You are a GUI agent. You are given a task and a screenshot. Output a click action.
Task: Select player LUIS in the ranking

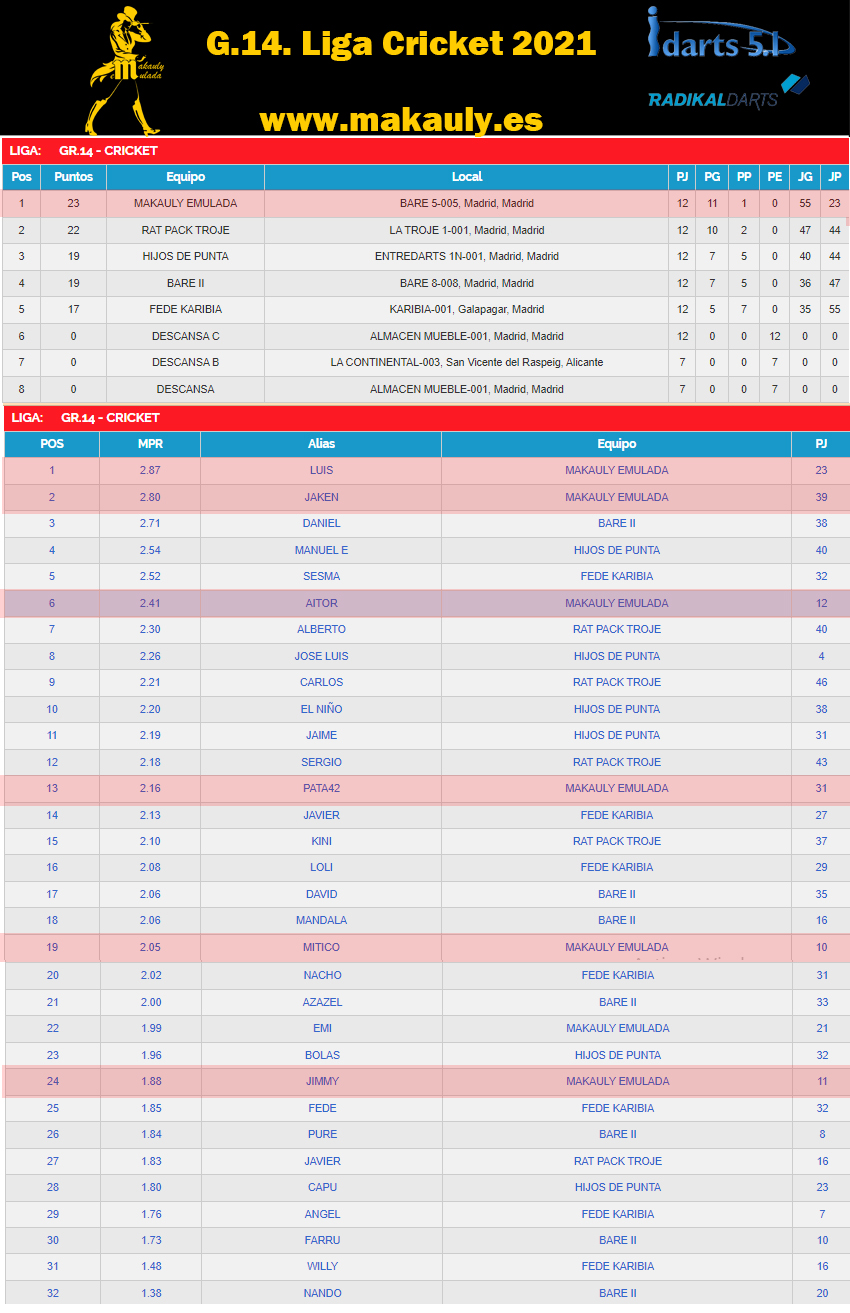tap(321, 470)
